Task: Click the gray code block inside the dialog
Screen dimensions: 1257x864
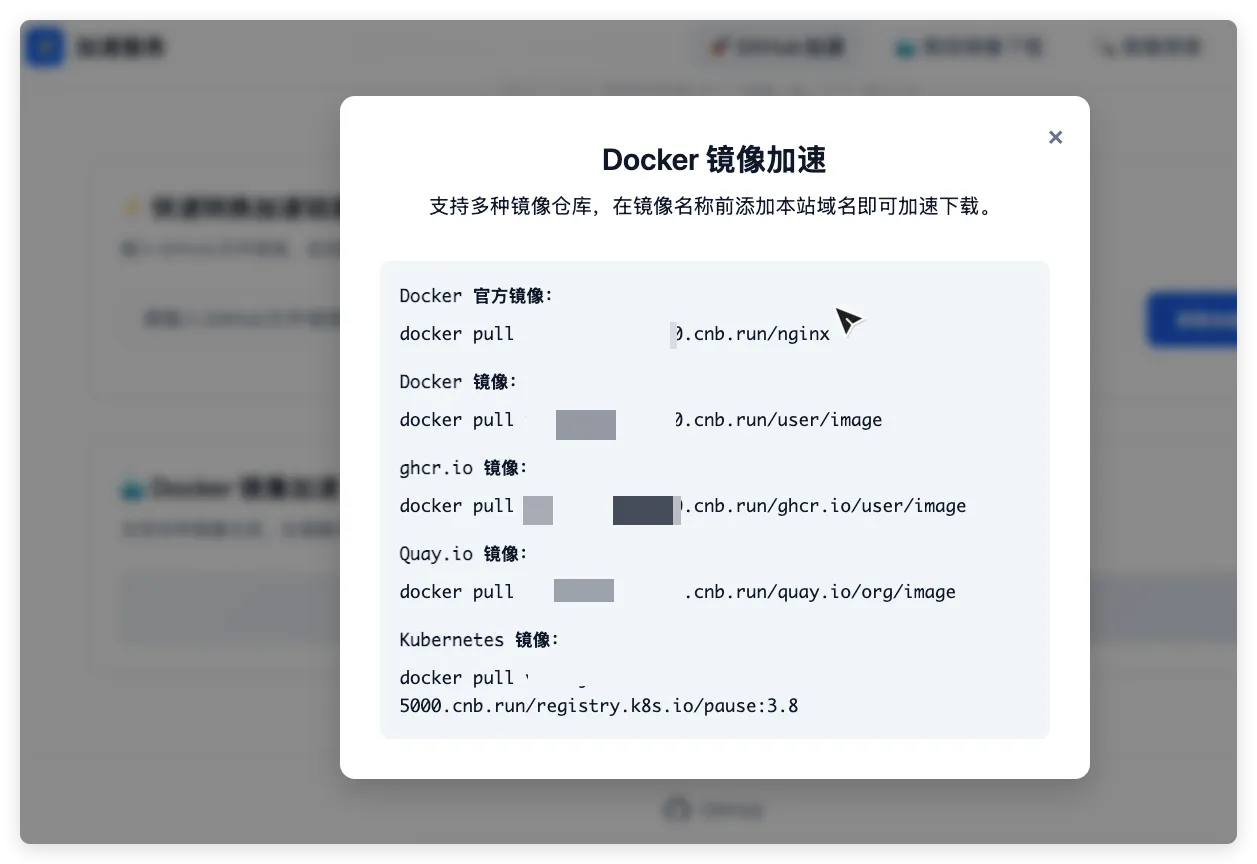Action: 714,498
